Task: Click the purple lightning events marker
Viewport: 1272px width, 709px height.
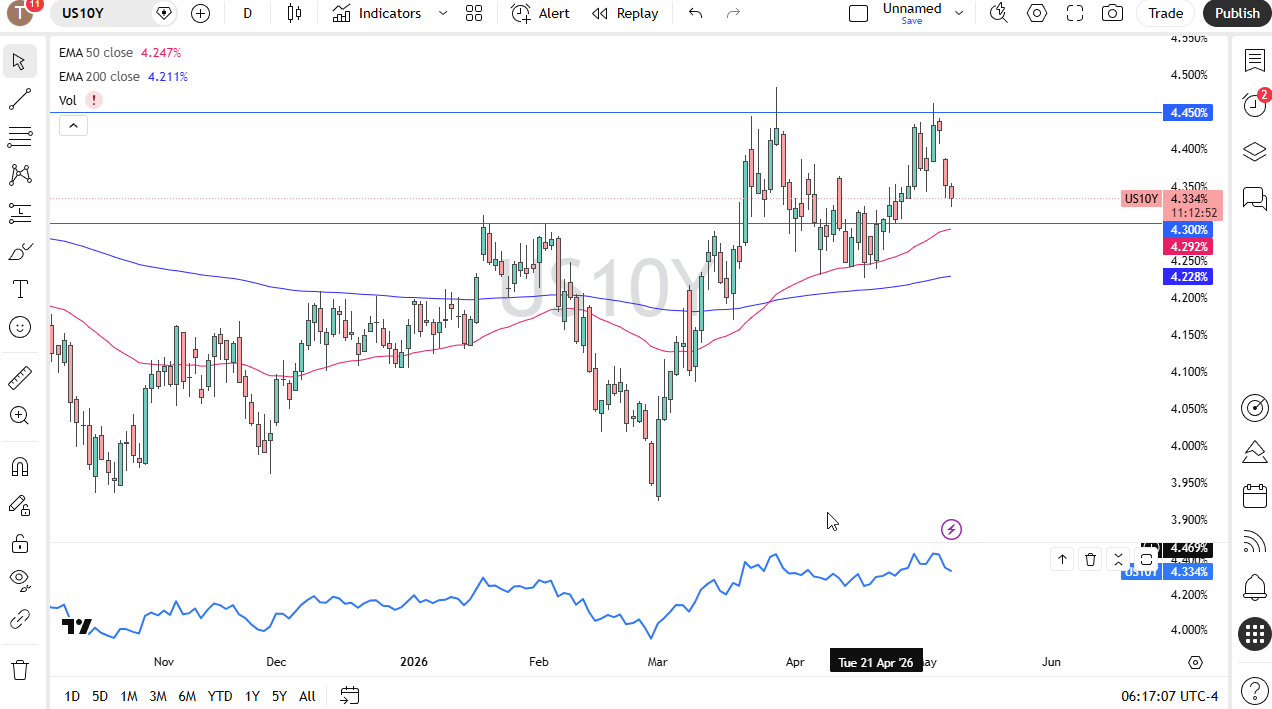Action: click(x=951, y=529)
